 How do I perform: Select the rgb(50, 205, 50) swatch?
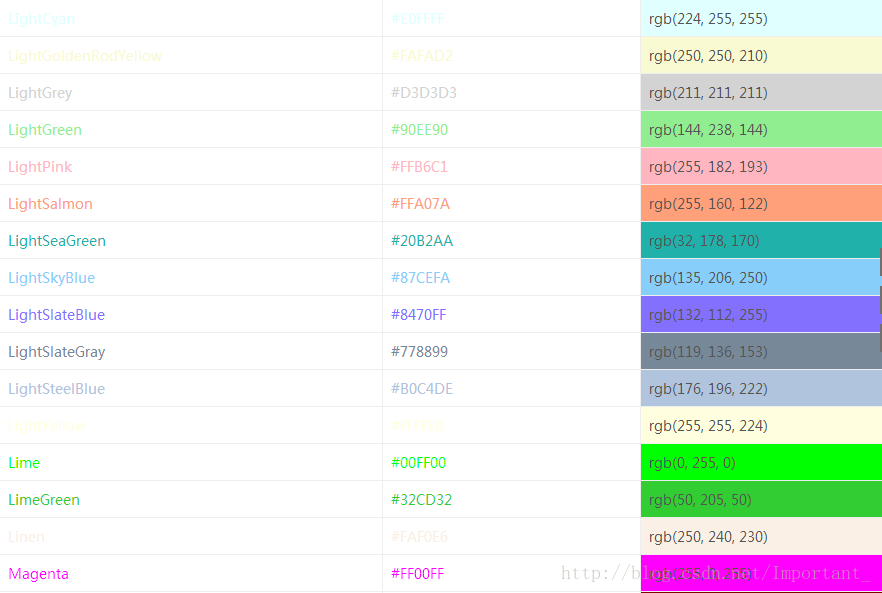pos(762,500)
